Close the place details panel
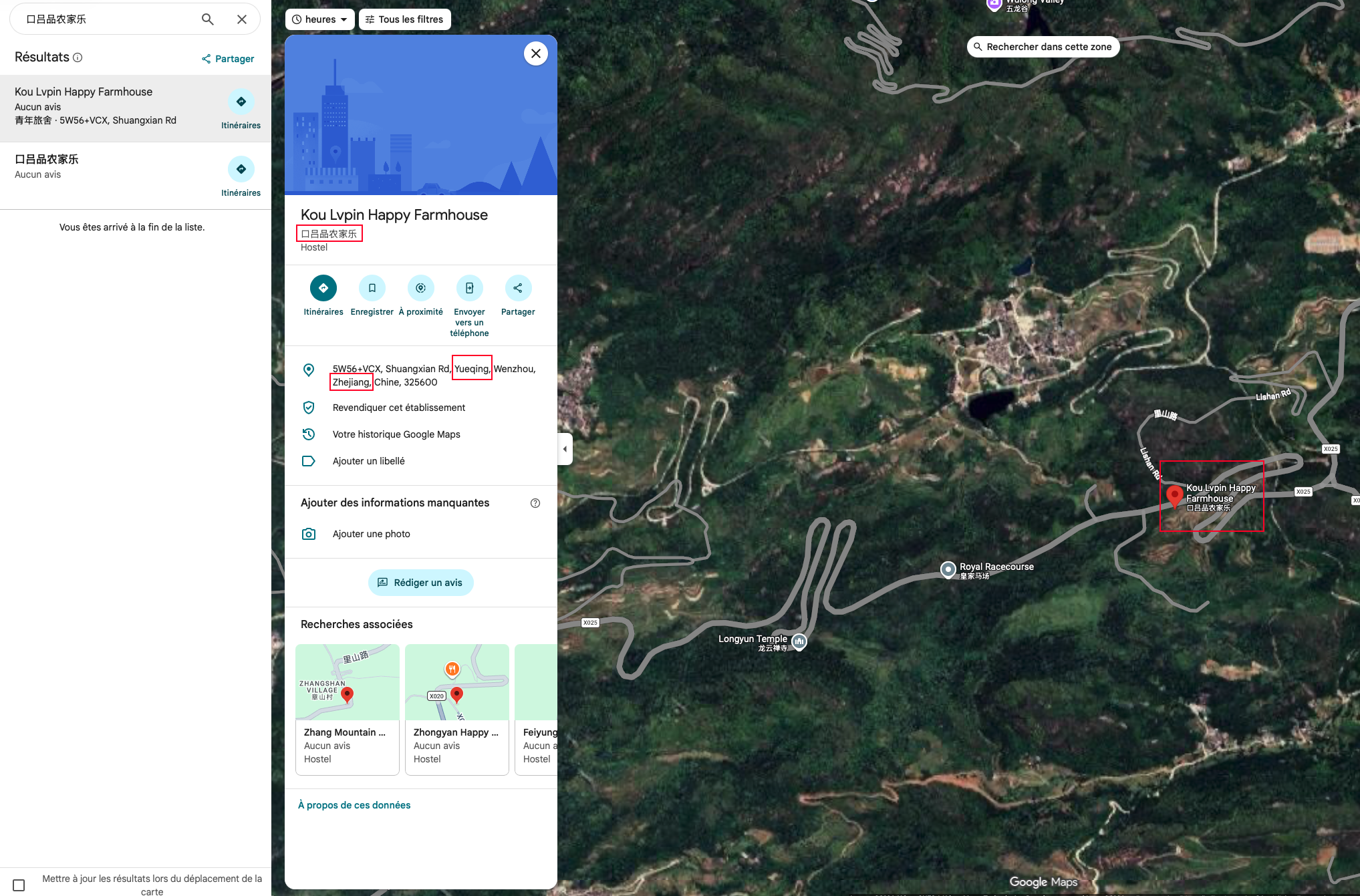Screen dimensions: 1360x896 point(536,53)
